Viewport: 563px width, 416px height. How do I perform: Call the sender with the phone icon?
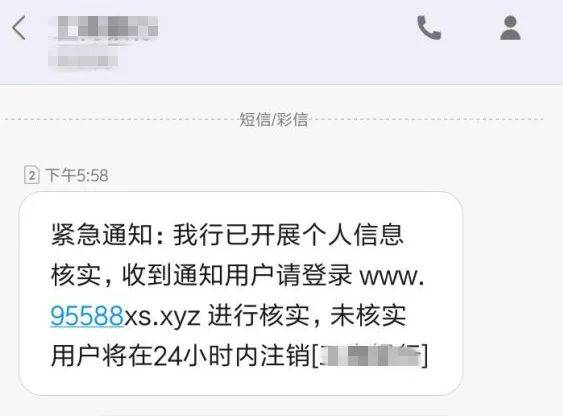(x=429, y=28)
